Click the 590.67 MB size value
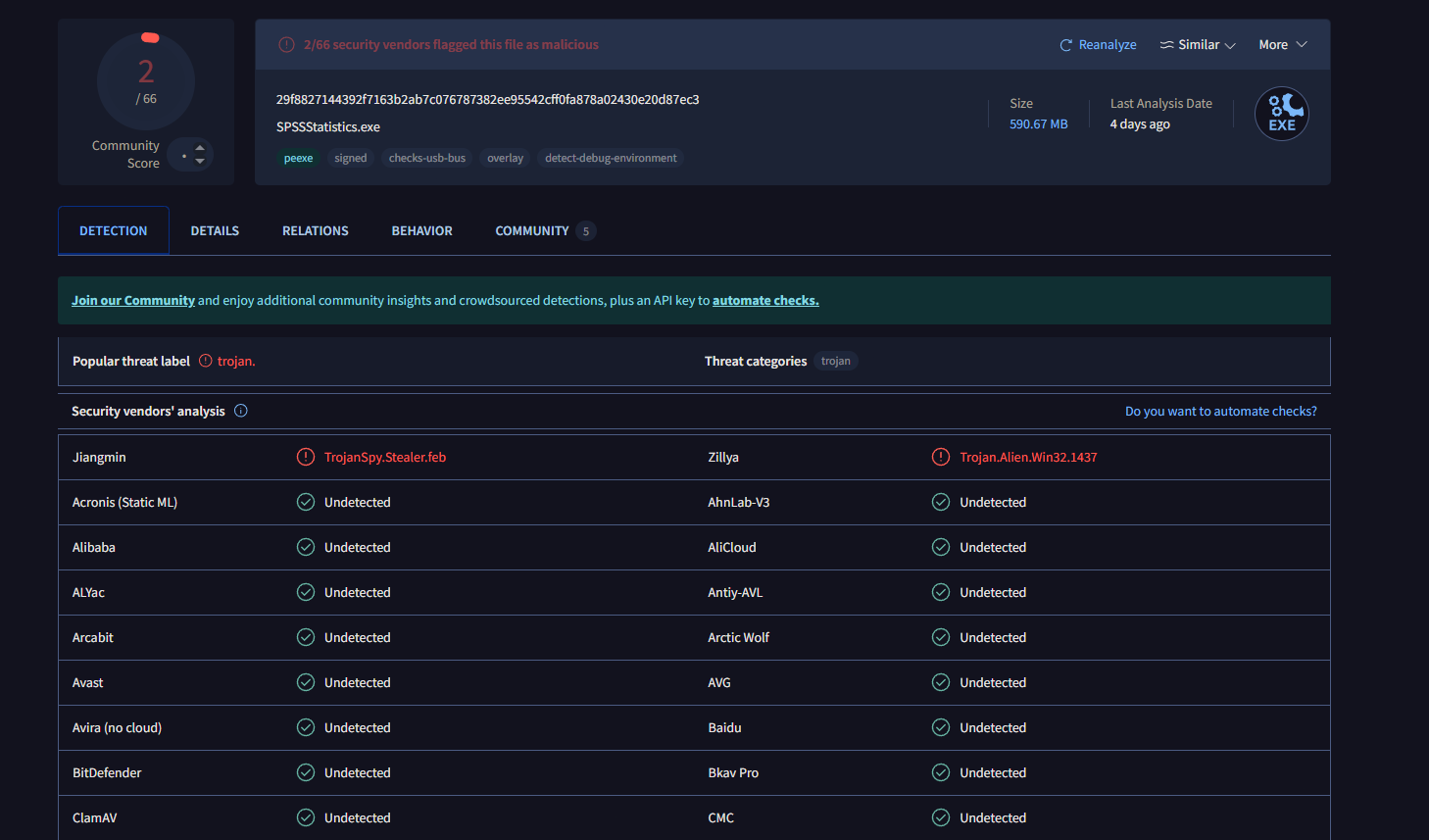1429x840 pixels. (x=1039, y=124)
